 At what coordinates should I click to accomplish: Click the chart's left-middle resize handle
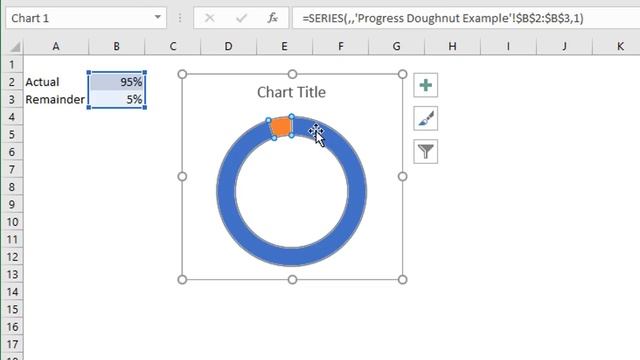coord(182,176)
